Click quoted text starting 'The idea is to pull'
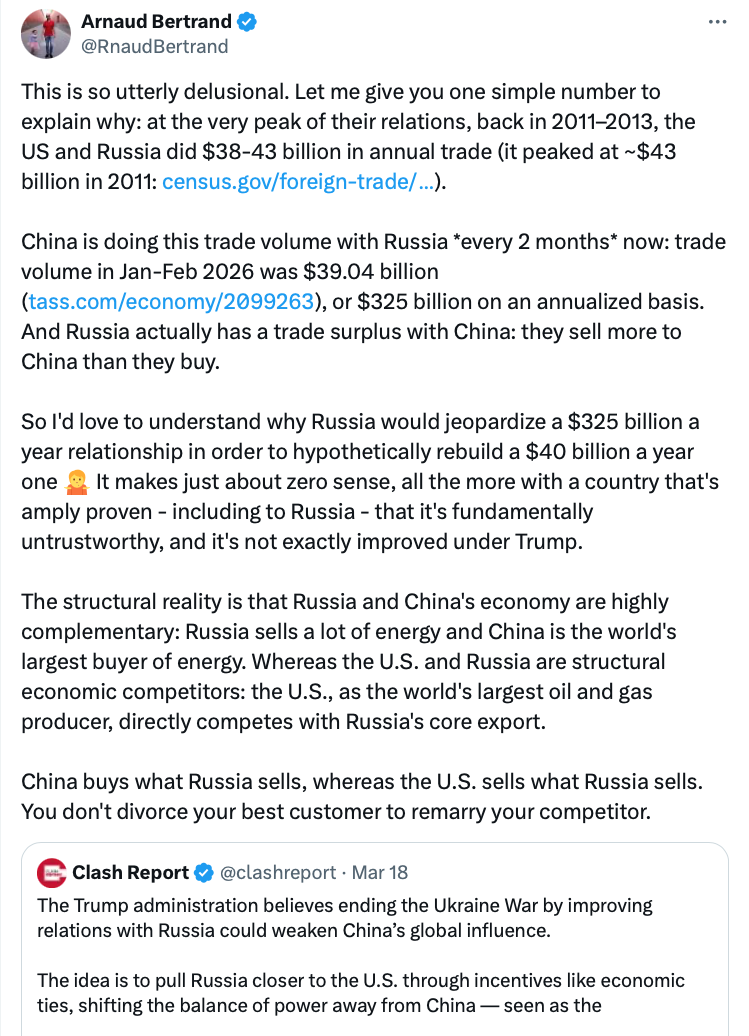749x1036 pixels. (360, 991)
